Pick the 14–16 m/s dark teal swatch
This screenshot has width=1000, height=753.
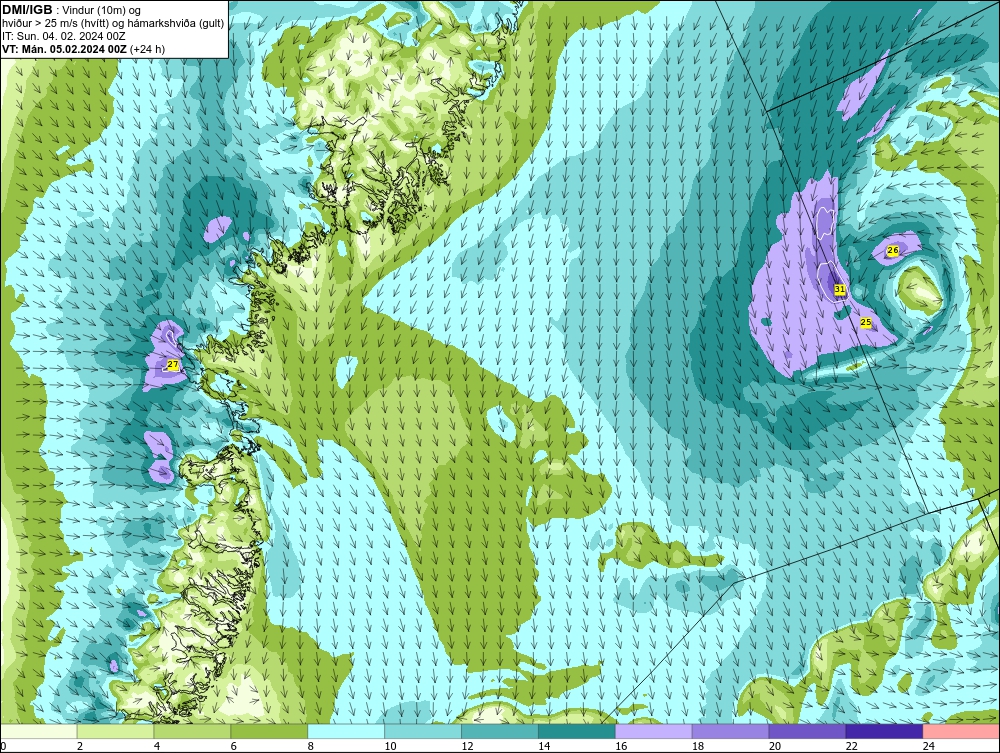pyautogui.click(x=577, y=731)
